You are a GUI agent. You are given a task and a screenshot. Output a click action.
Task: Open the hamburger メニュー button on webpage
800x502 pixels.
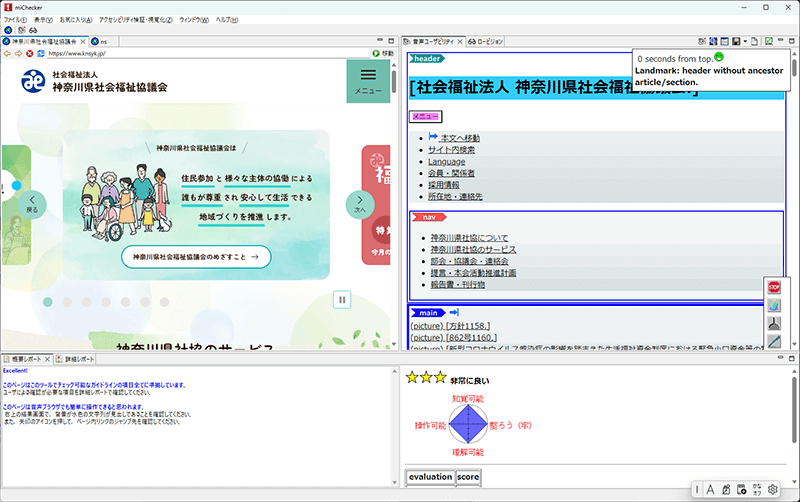coord(368,81)
